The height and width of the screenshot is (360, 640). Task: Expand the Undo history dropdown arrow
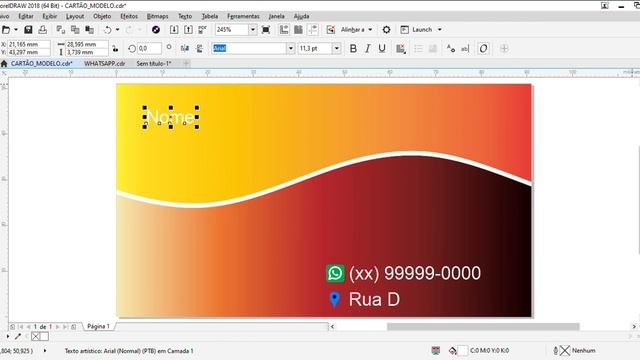pos(118,30)
